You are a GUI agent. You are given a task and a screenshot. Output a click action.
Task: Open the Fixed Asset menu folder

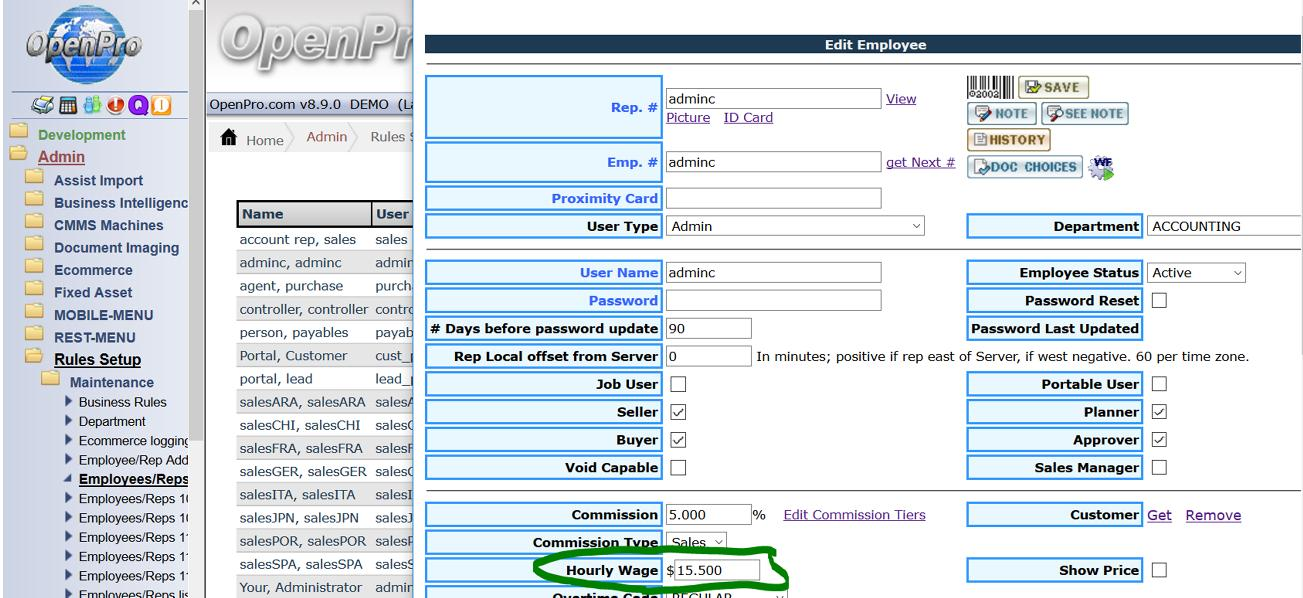point(92,292)
